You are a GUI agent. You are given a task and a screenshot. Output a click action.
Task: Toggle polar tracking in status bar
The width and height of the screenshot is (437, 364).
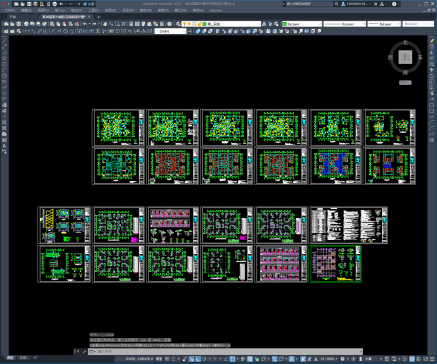(204, 359)
